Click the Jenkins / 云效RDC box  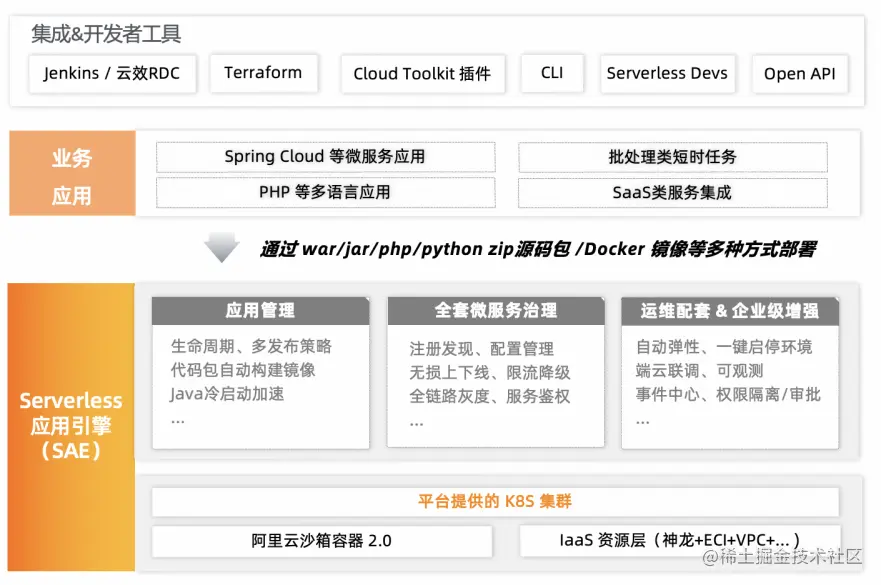coord(112,74)
